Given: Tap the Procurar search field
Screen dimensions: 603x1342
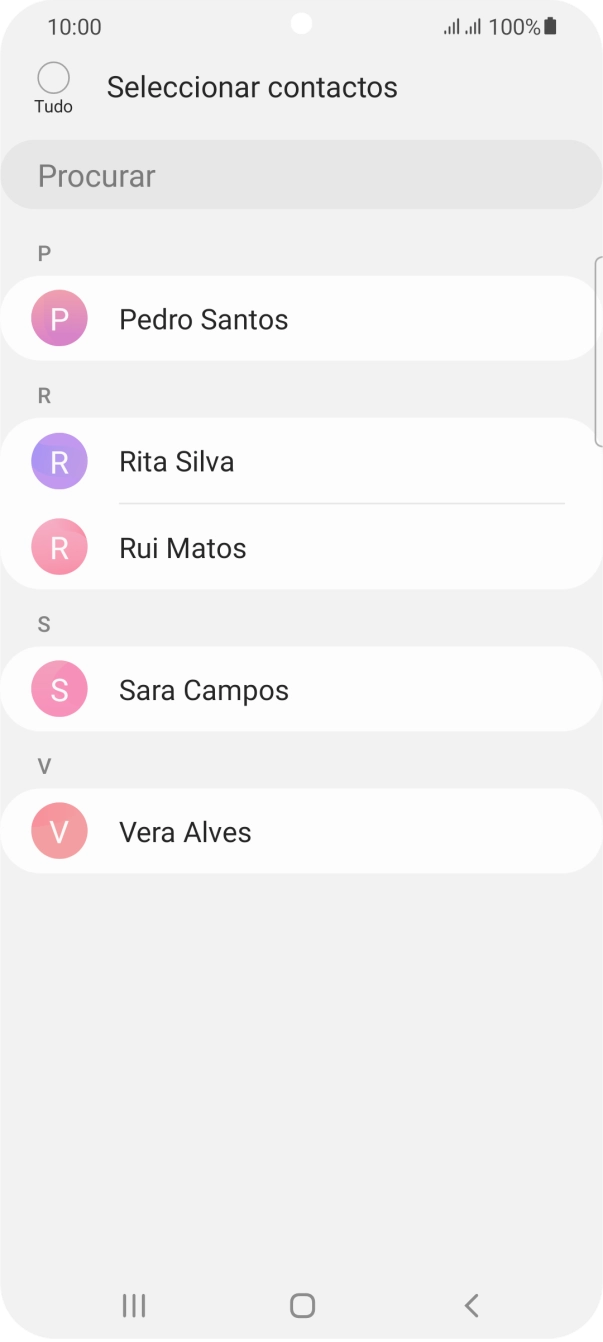Looking at the screenshot, I should [x=301, y=175].
